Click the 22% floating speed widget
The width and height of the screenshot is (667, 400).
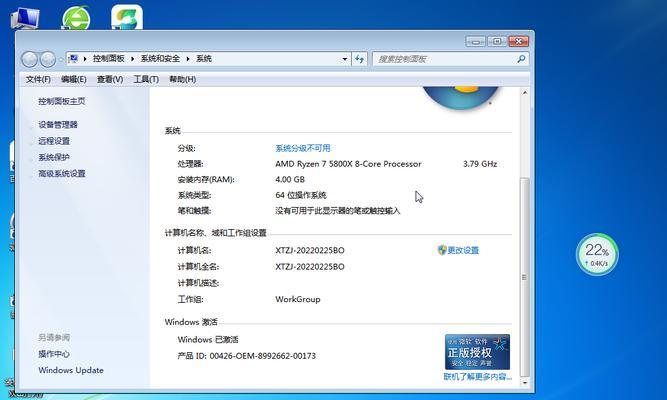pos(597,253)
